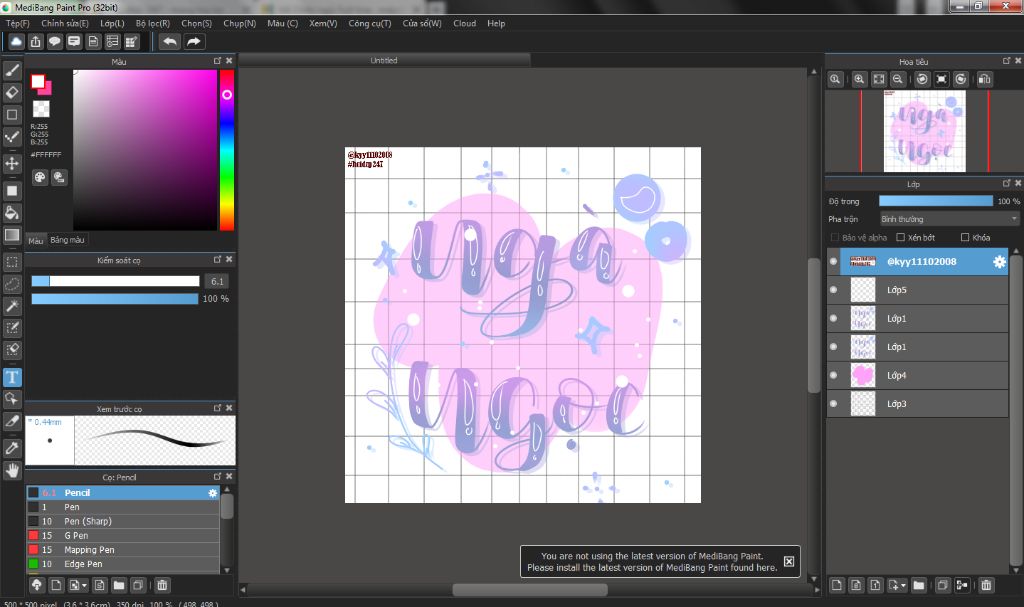1024x607 pixels.
Task: Toggle visibility of @kyy11102008 layer
Action: tap(833, 261)
